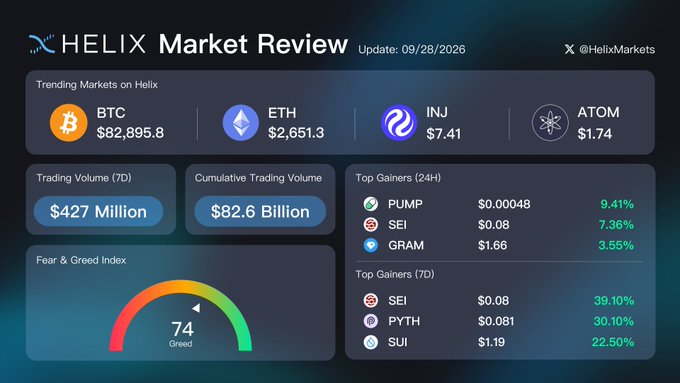This screenshot has height=383, width=680.
Task: Click the GRAM token name
Action: pos(406,246)
